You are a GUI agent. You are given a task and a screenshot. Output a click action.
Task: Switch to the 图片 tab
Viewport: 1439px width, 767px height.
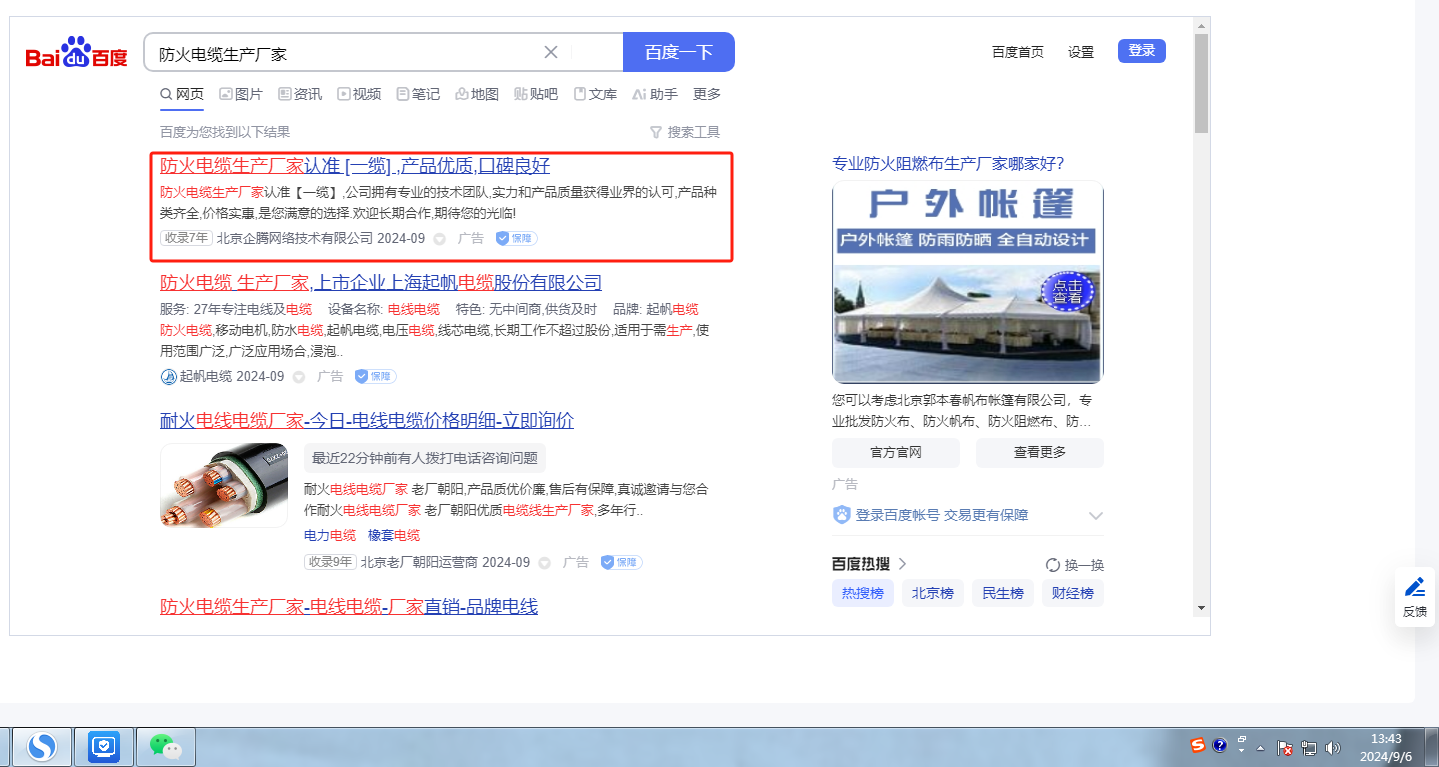[x=241, y=94]
